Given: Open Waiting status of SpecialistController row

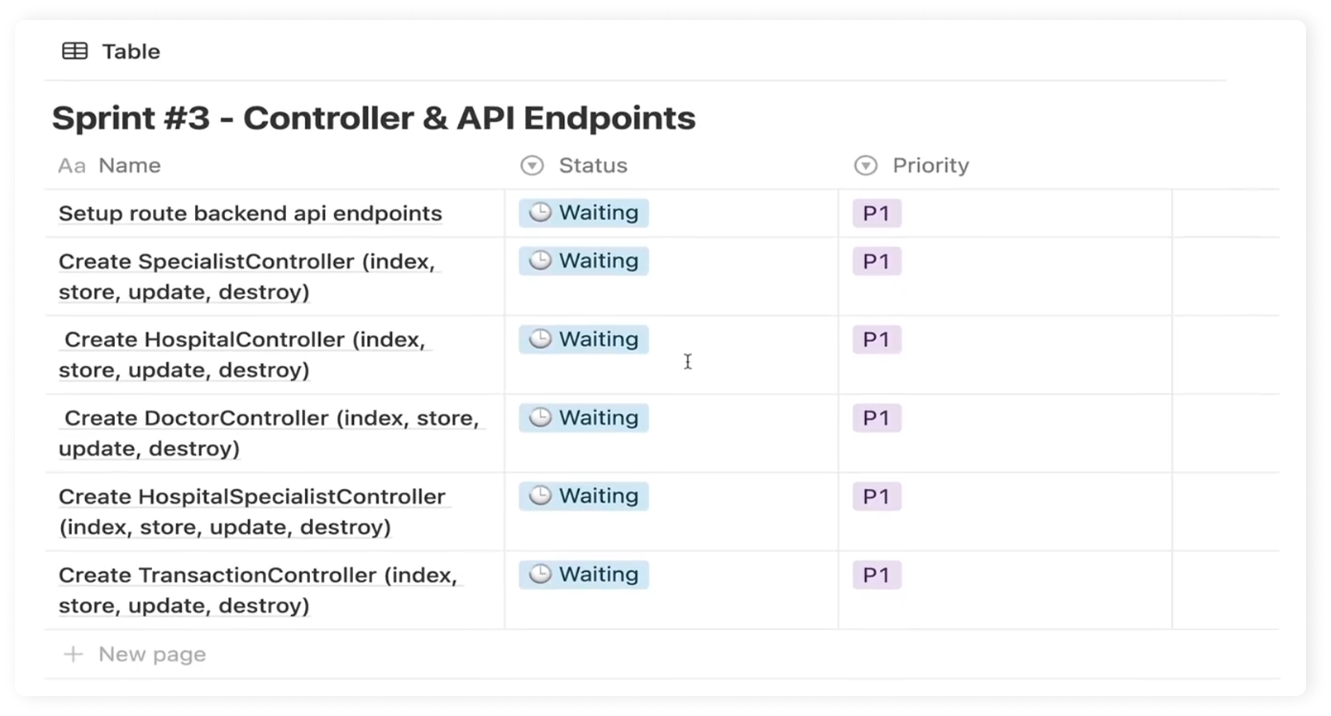Looking at the screenshot, I should (x=584, y=261).
